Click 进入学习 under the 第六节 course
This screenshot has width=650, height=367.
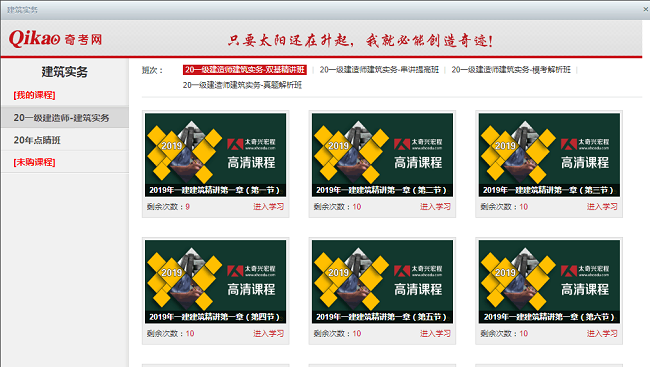602,333
